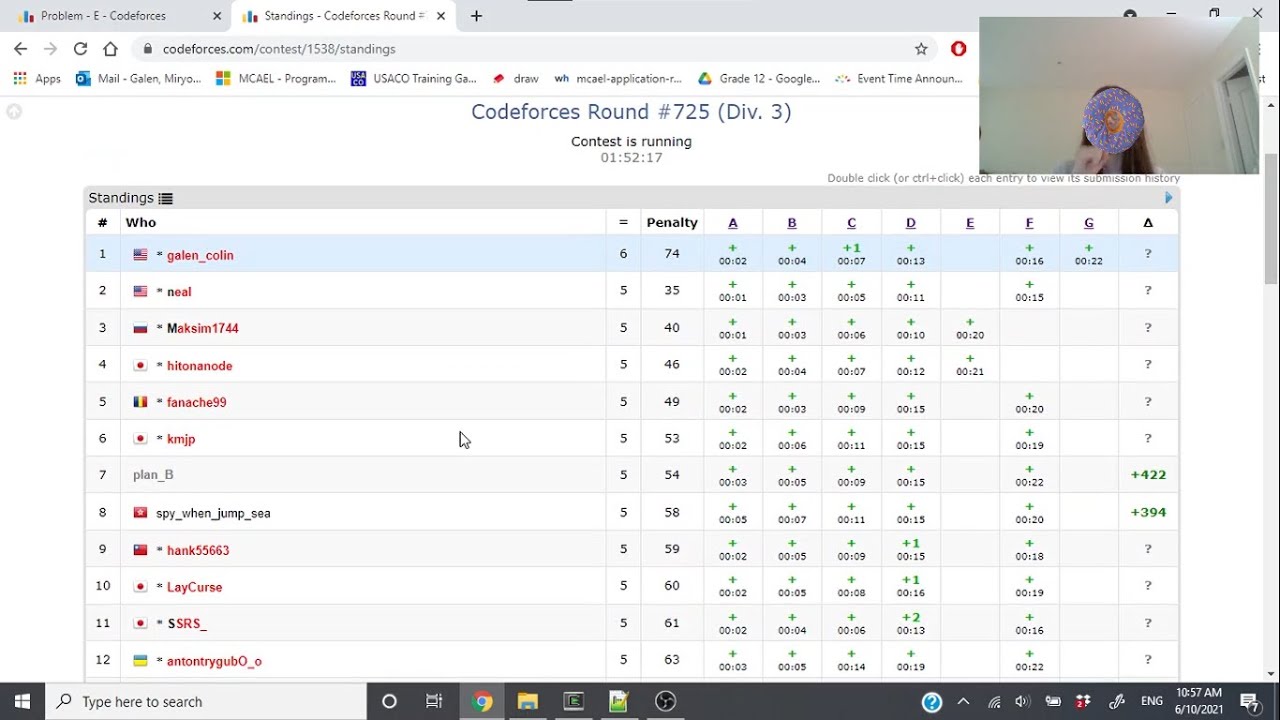Open fanache99 profile link
Viewport: 1280px width, 720px height.
point(197,402)
